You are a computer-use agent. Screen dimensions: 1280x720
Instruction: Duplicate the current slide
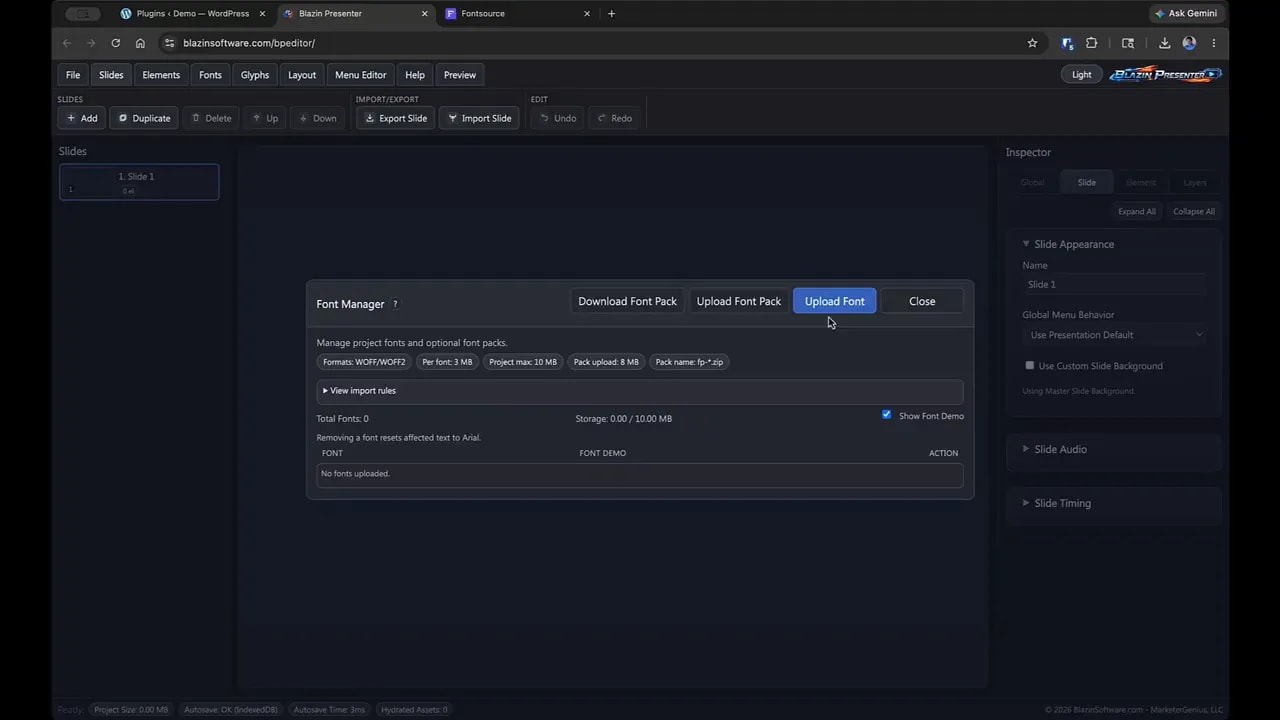[144, 118]
